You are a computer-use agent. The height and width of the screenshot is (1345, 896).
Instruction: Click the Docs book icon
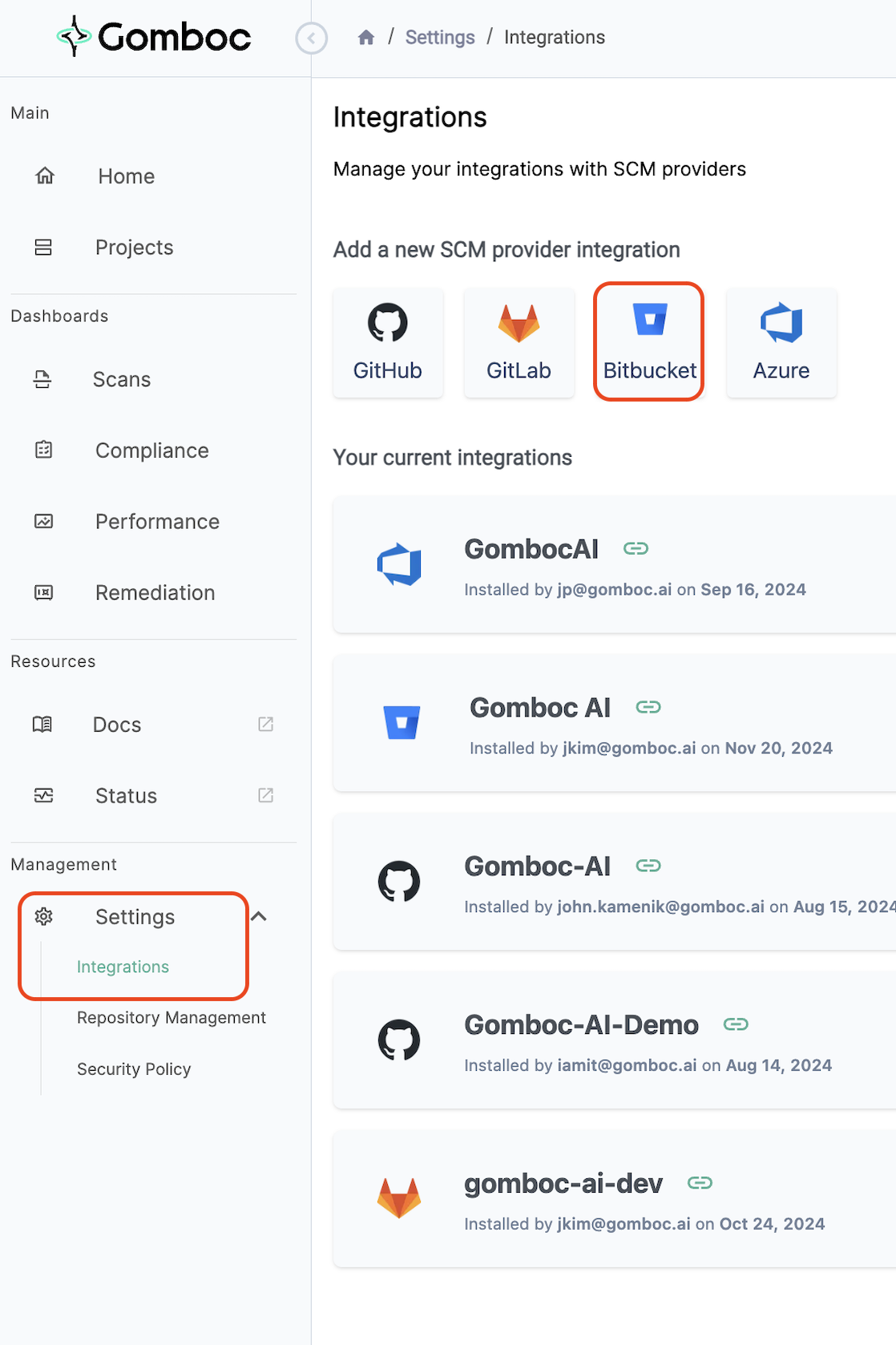pos(42,725)
